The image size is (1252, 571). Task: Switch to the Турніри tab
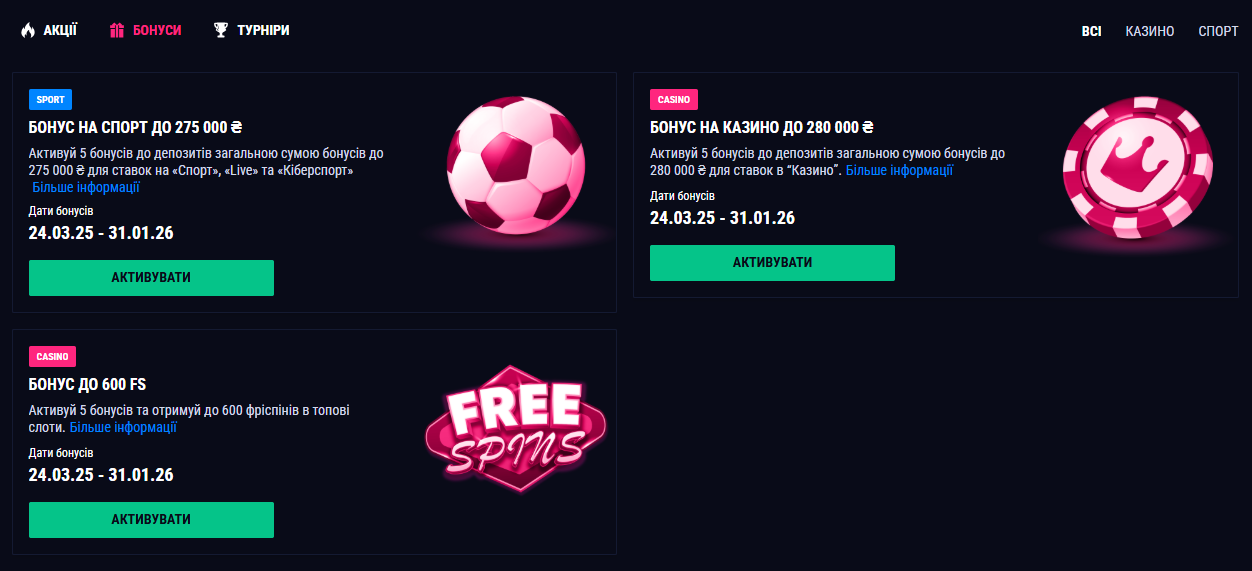263,31
